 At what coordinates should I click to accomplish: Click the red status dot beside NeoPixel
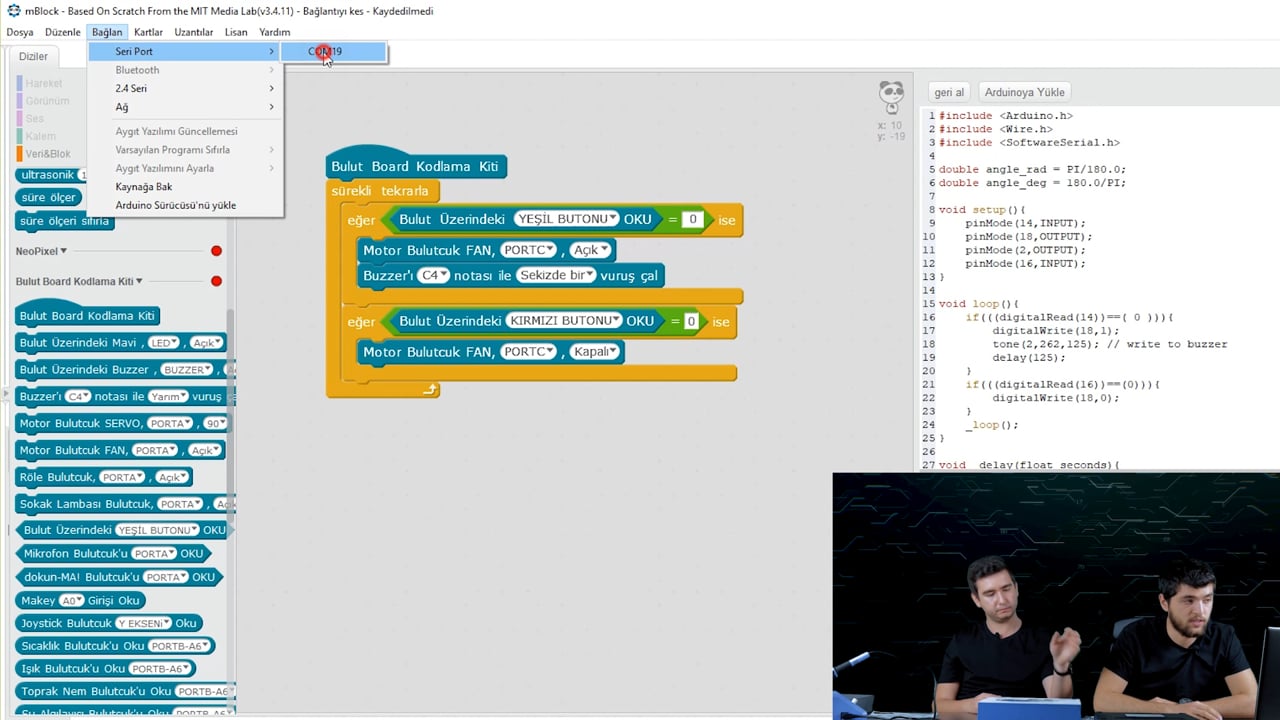pos(216,251)
